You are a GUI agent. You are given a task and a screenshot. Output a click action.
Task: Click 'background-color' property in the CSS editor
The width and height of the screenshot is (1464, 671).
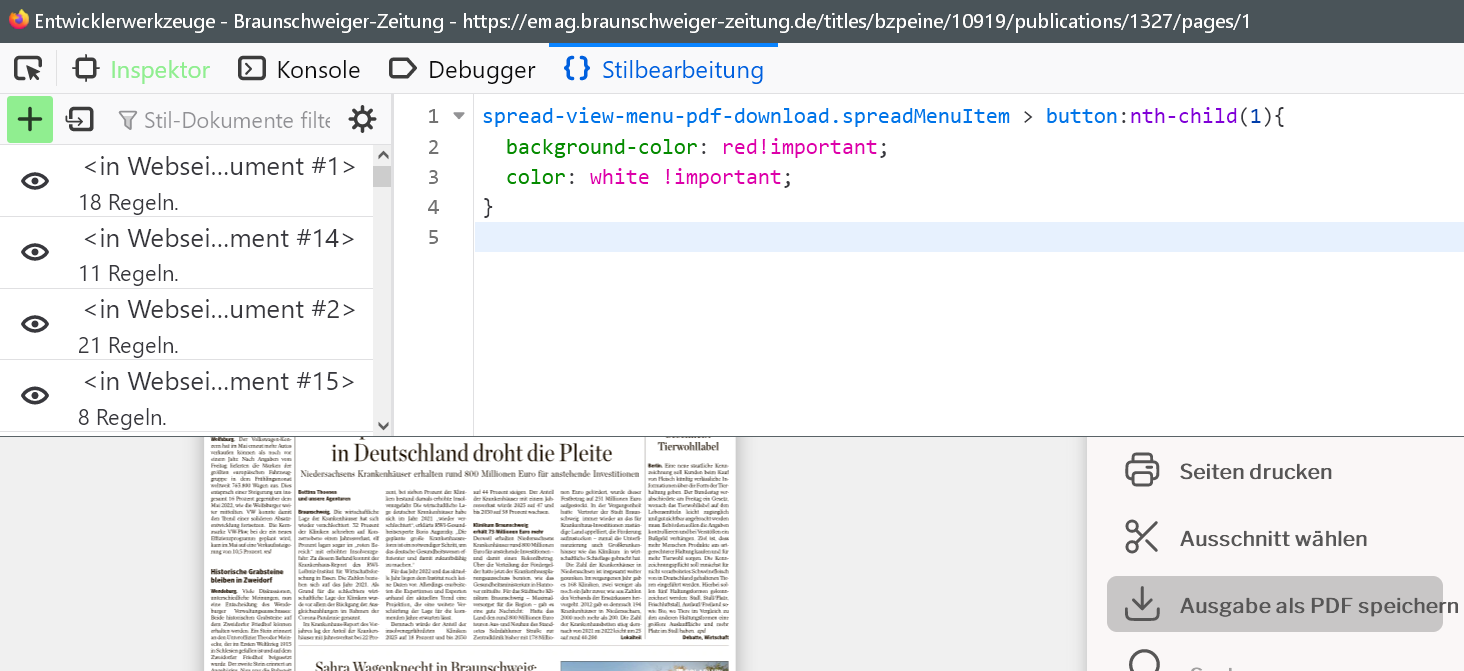point(602,147)
